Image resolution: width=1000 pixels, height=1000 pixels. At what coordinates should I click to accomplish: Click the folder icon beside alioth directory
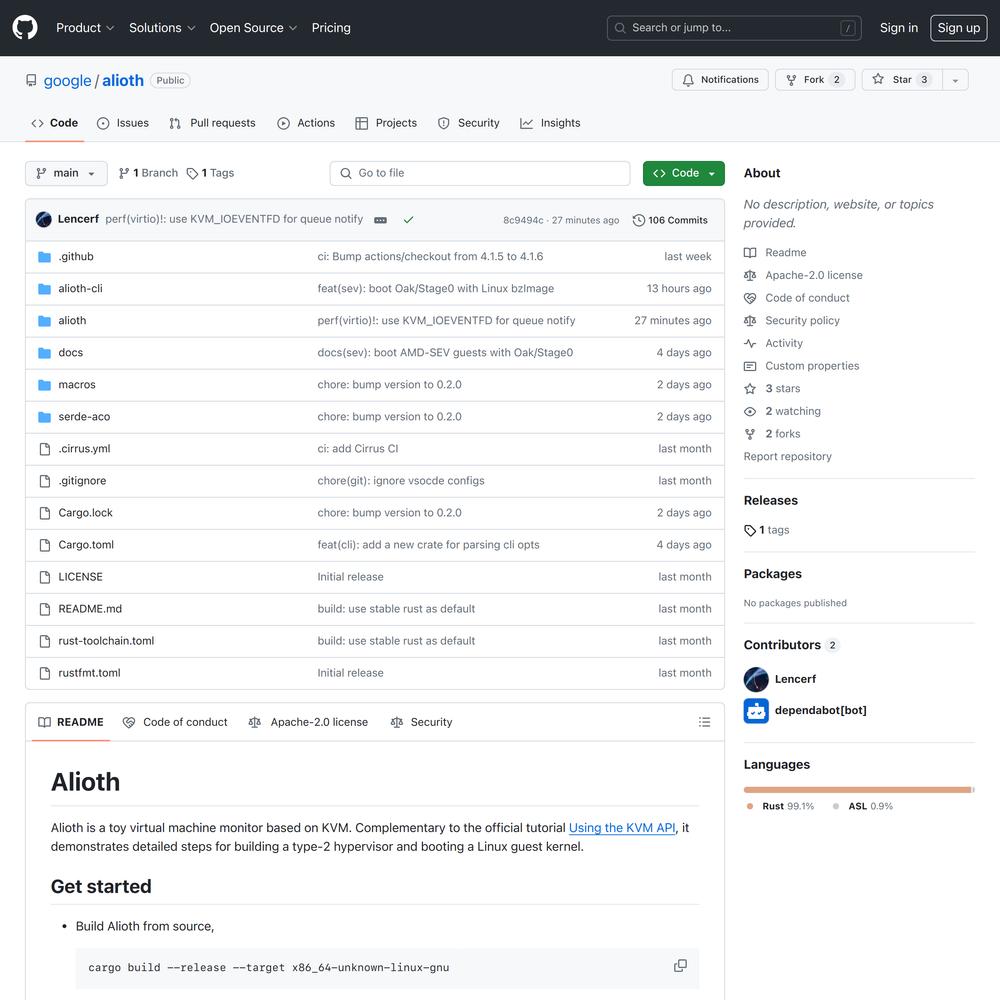click(45, 321)
